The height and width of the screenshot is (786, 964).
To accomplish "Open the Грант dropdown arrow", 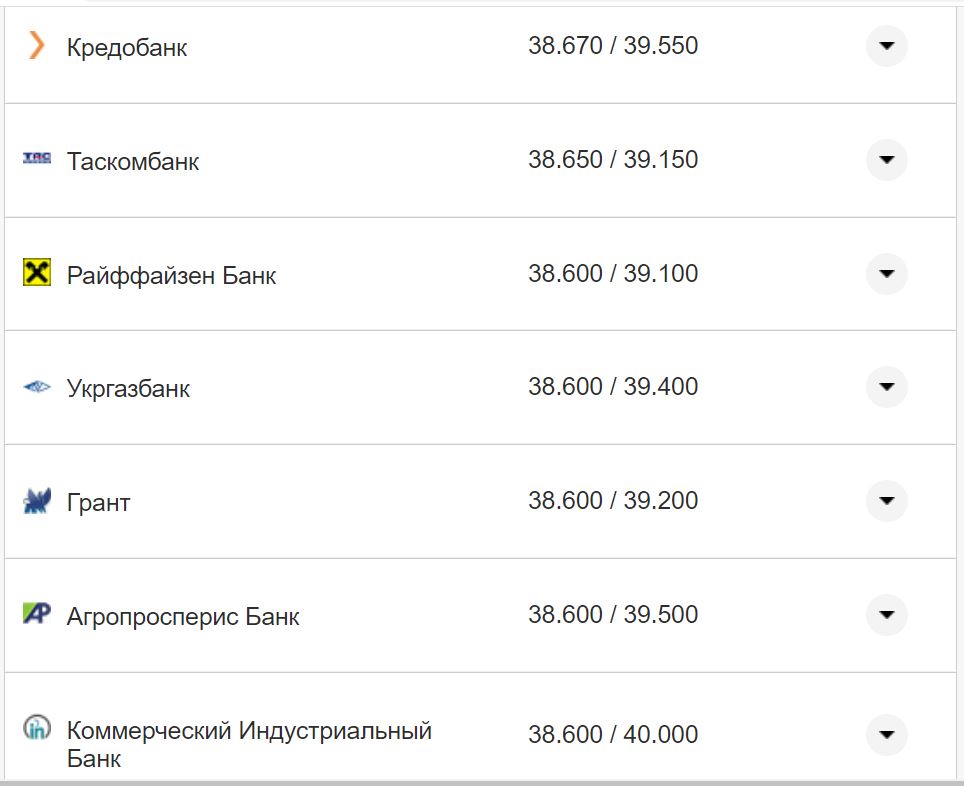I will [x=886, y=501].
